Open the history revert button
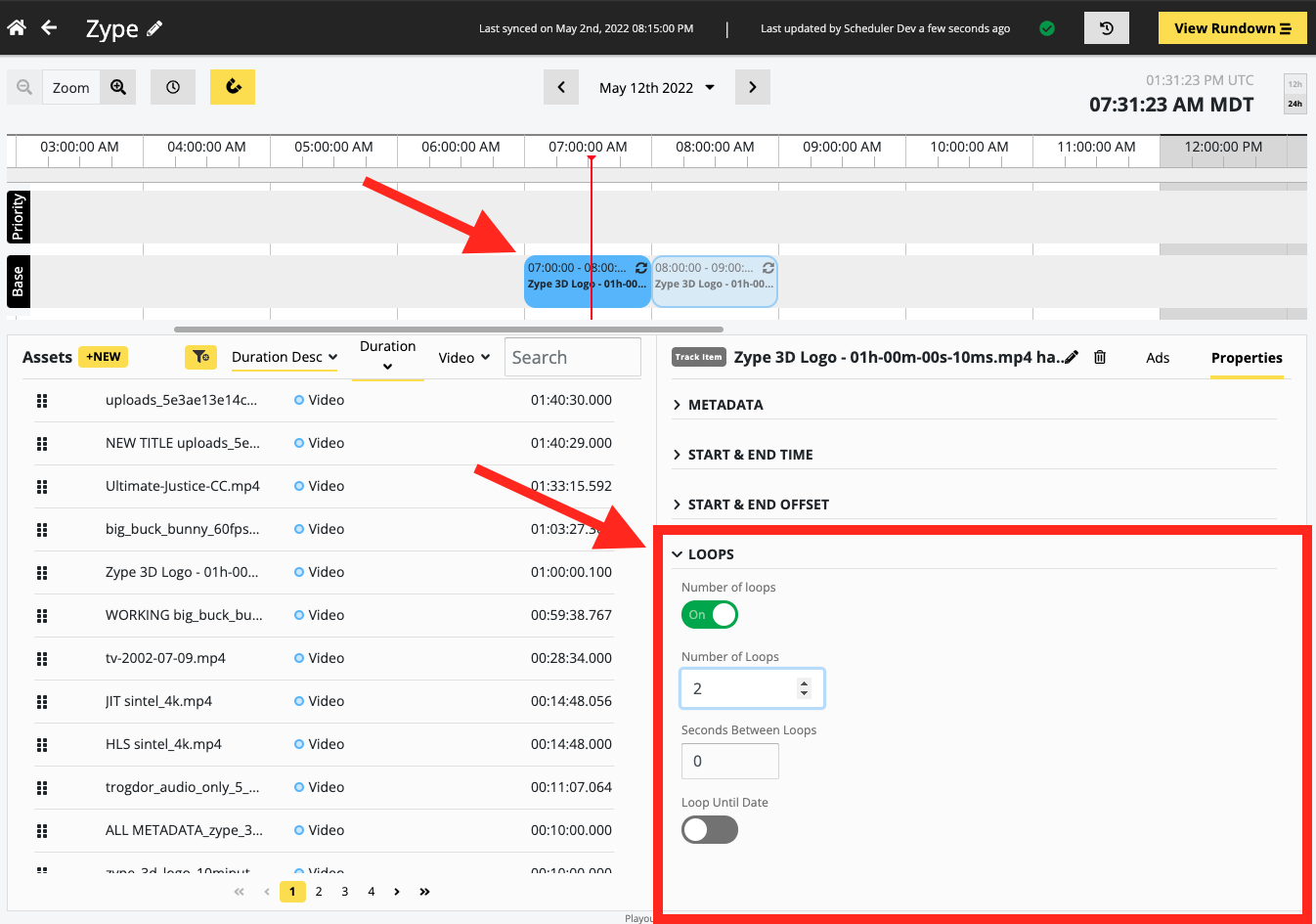 [1107, 28]
